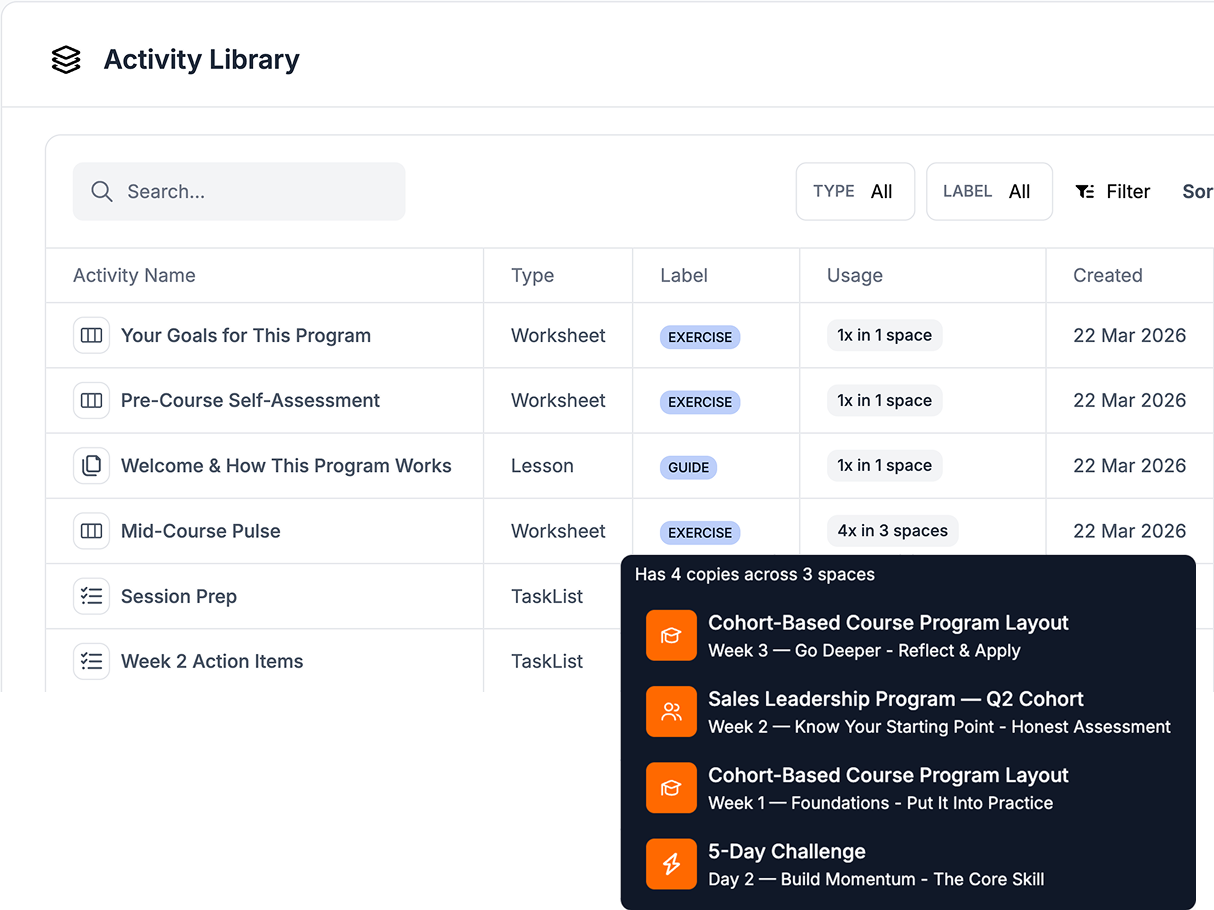Click the Activity Library stacked-layers icon
The height and width of the screenshot is (910, 1214).
point(65,59)
